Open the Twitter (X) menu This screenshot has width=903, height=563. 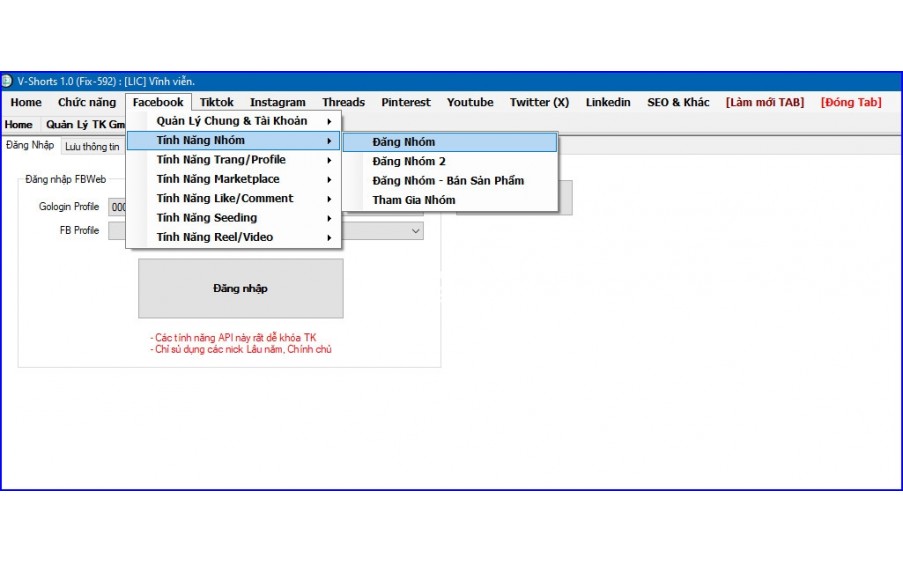point(539,102)
